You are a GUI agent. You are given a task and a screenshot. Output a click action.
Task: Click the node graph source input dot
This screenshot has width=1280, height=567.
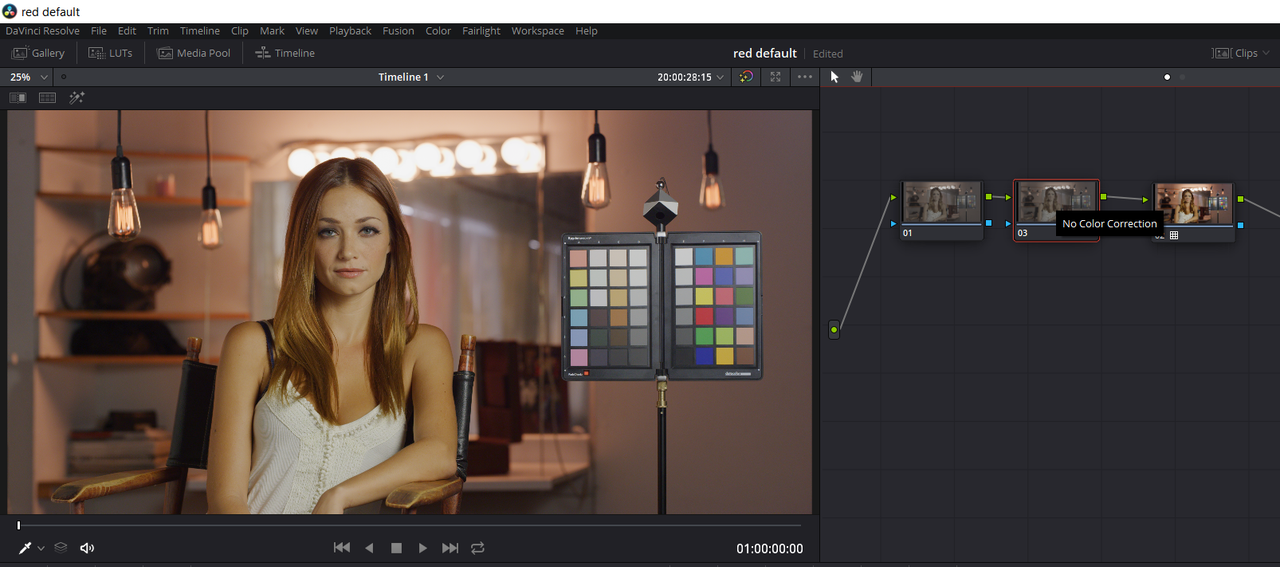[834, 329]
